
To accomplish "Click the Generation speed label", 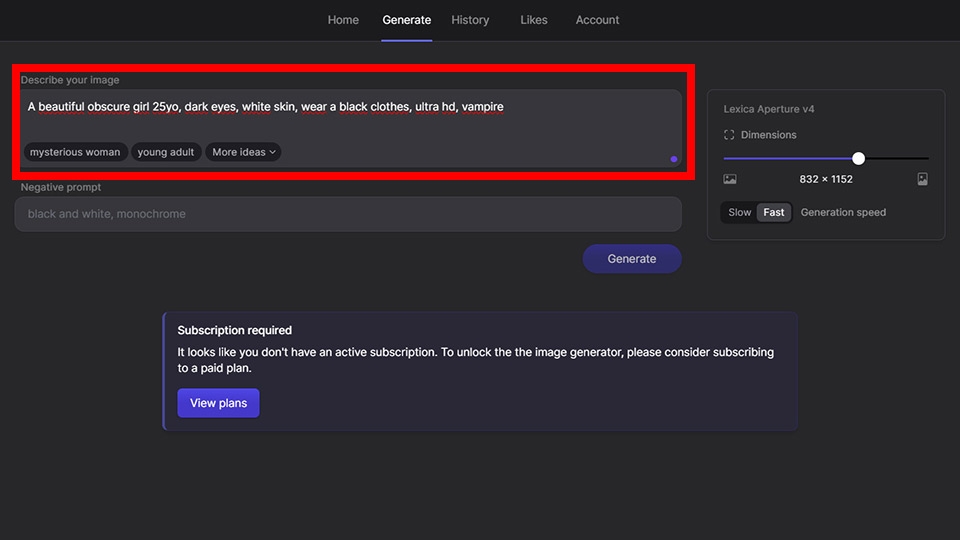I will [843, 212].
